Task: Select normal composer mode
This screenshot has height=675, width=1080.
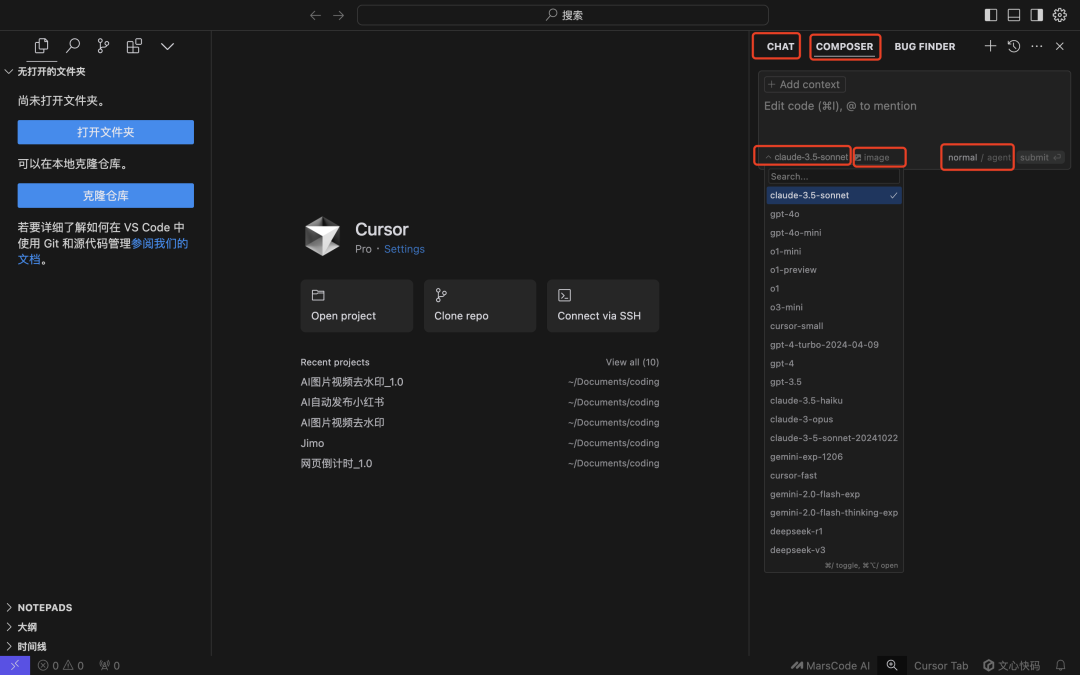Action: [x=962, y=158]
